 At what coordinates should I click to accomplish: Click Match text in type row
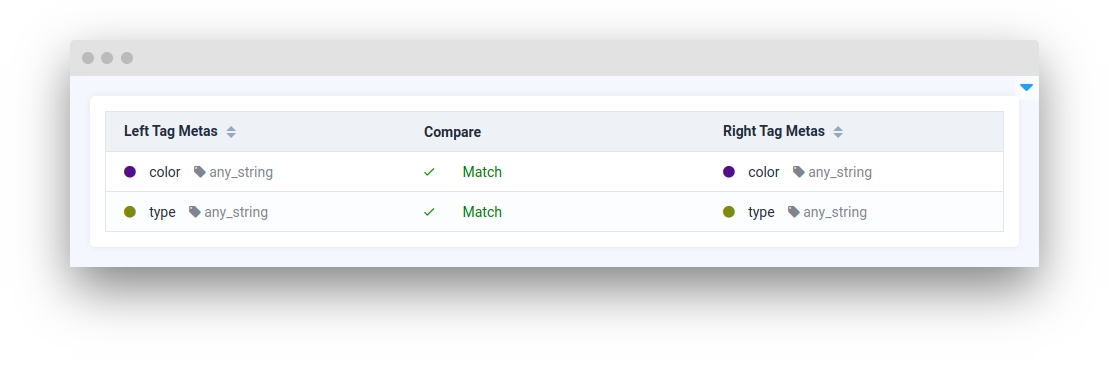482,212
